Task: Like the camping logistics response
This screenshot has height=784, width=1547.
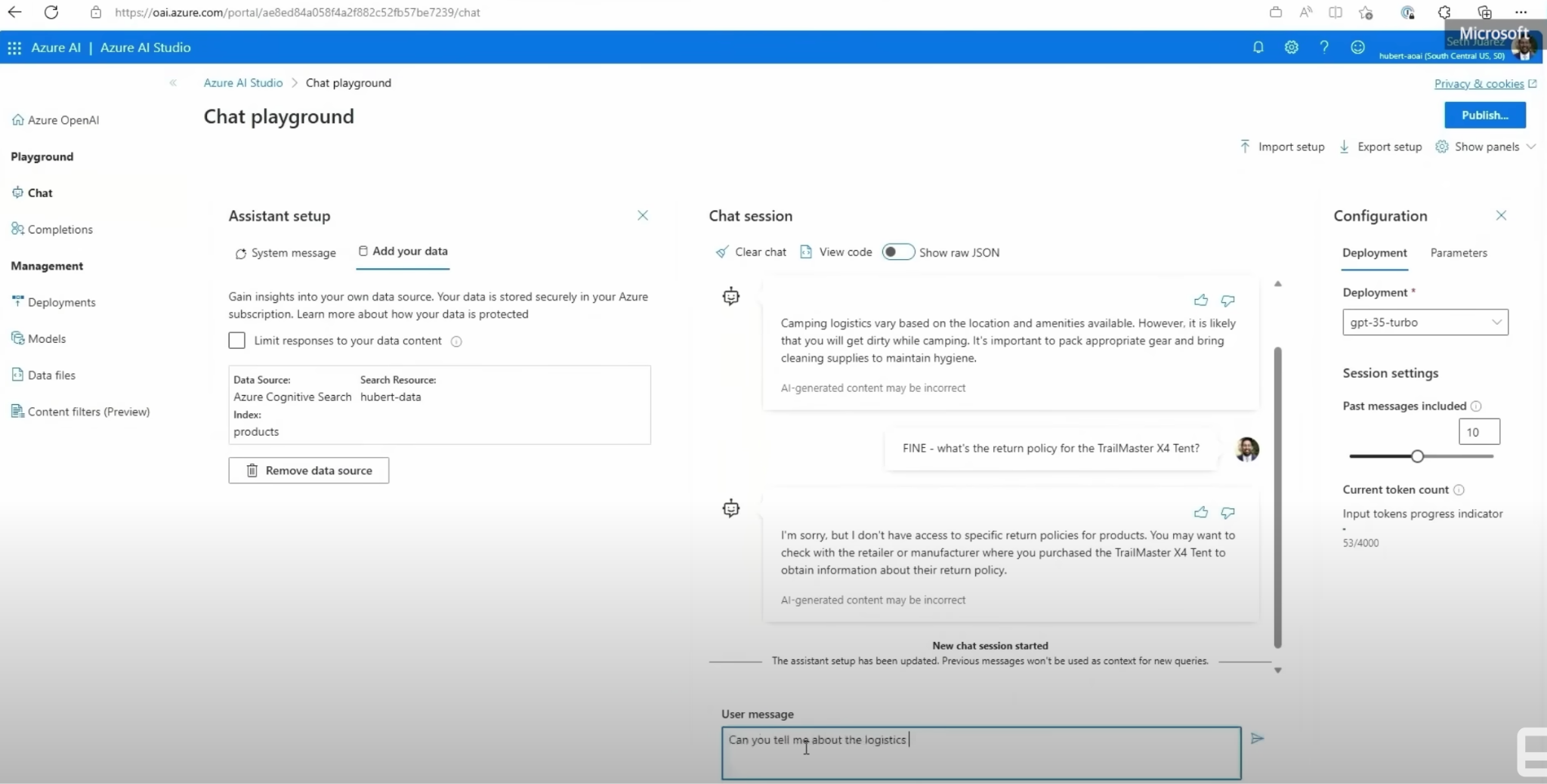Action: point(1200,301)
